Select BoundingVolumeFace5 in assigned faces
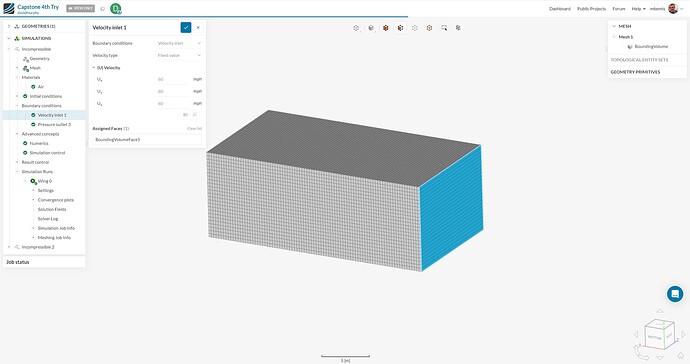 (x=147, y=140)
